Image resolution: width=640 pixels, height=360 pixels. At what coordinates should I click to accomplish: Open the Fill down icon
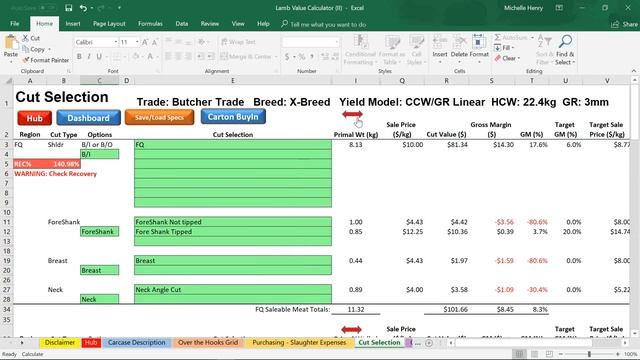498,48
